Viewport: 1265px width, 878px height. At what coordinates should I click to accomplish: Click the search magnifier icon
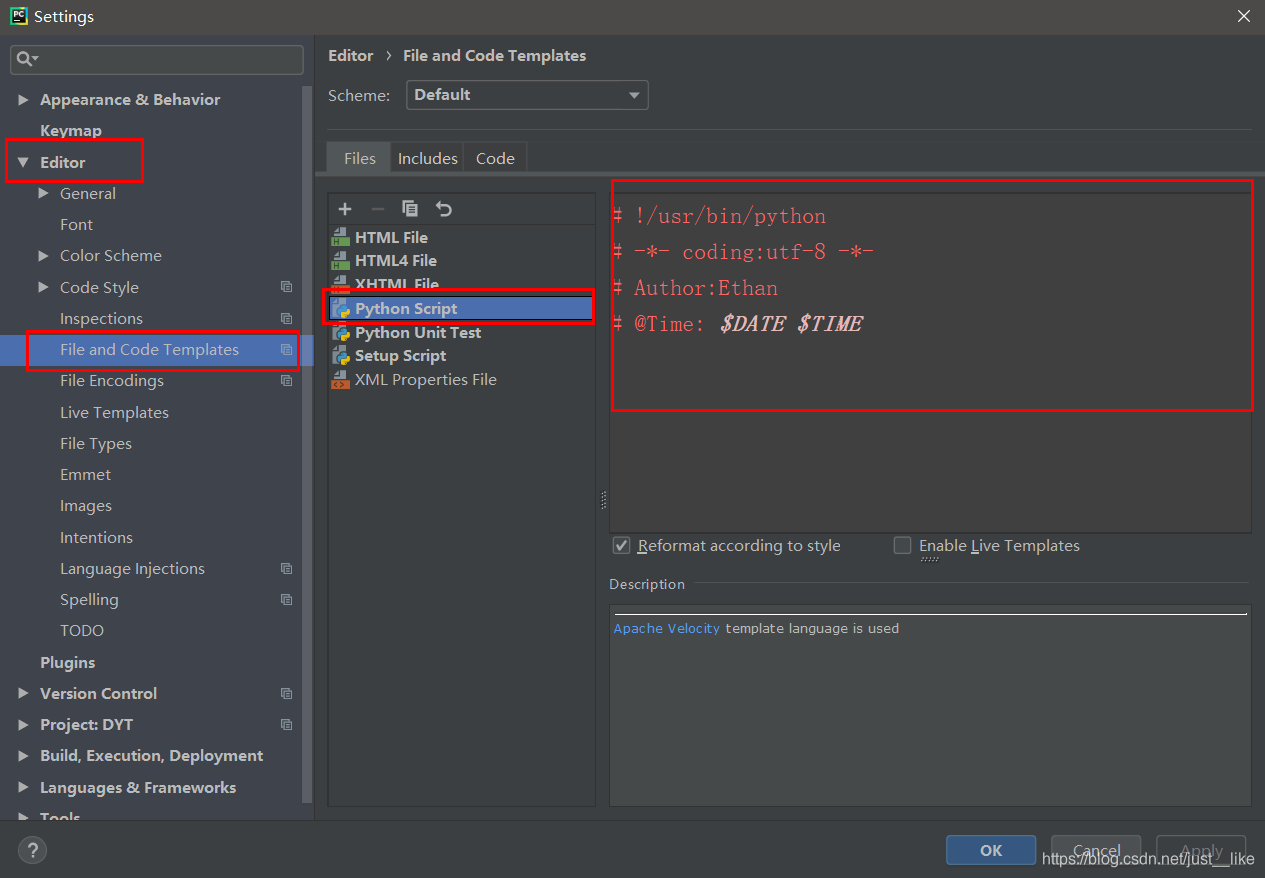pyautogui.click(x=25, y=60)
